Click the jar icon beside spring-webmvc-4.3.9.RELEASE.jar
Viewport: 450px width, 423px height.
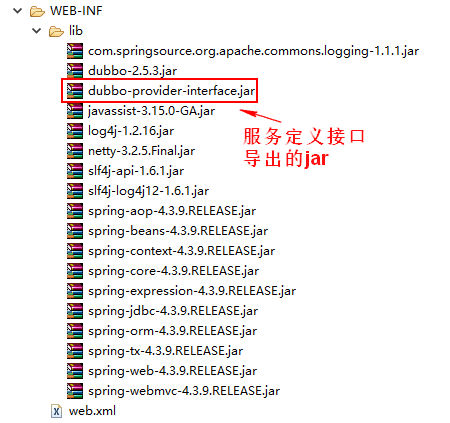click(x=75, y=391)
